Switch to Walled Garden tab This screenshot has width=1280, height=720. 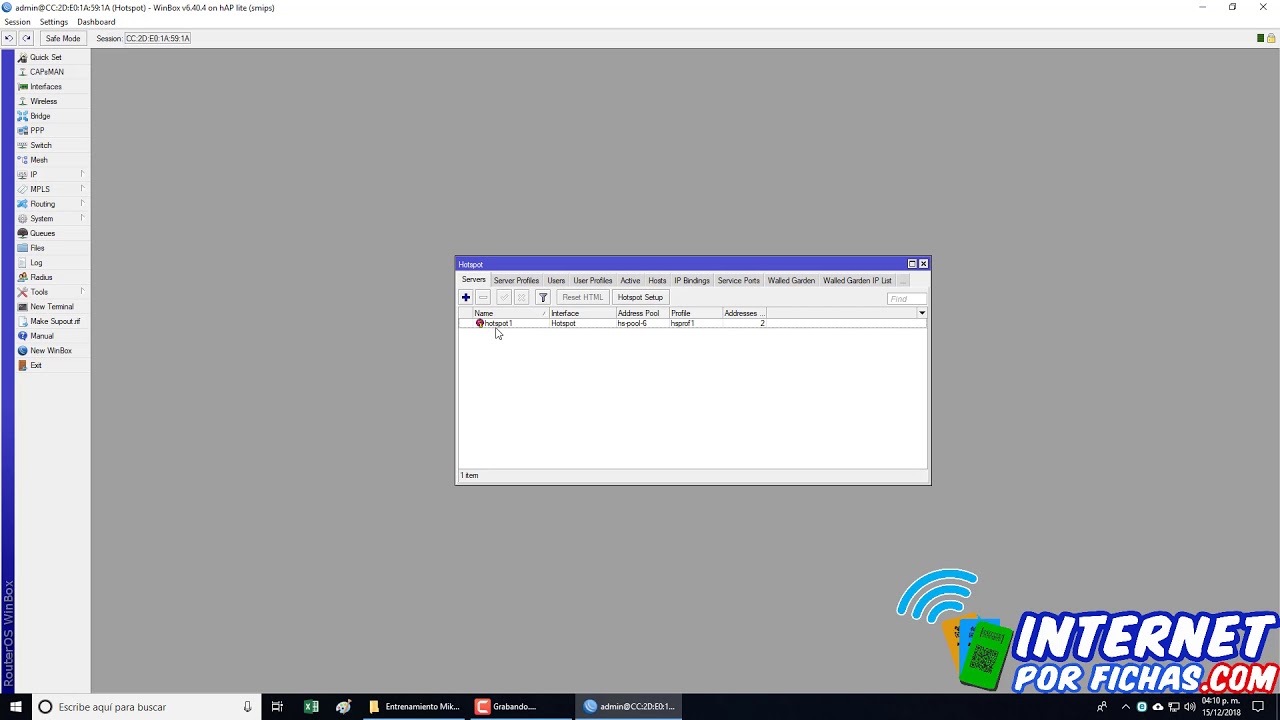click(791, 281)
